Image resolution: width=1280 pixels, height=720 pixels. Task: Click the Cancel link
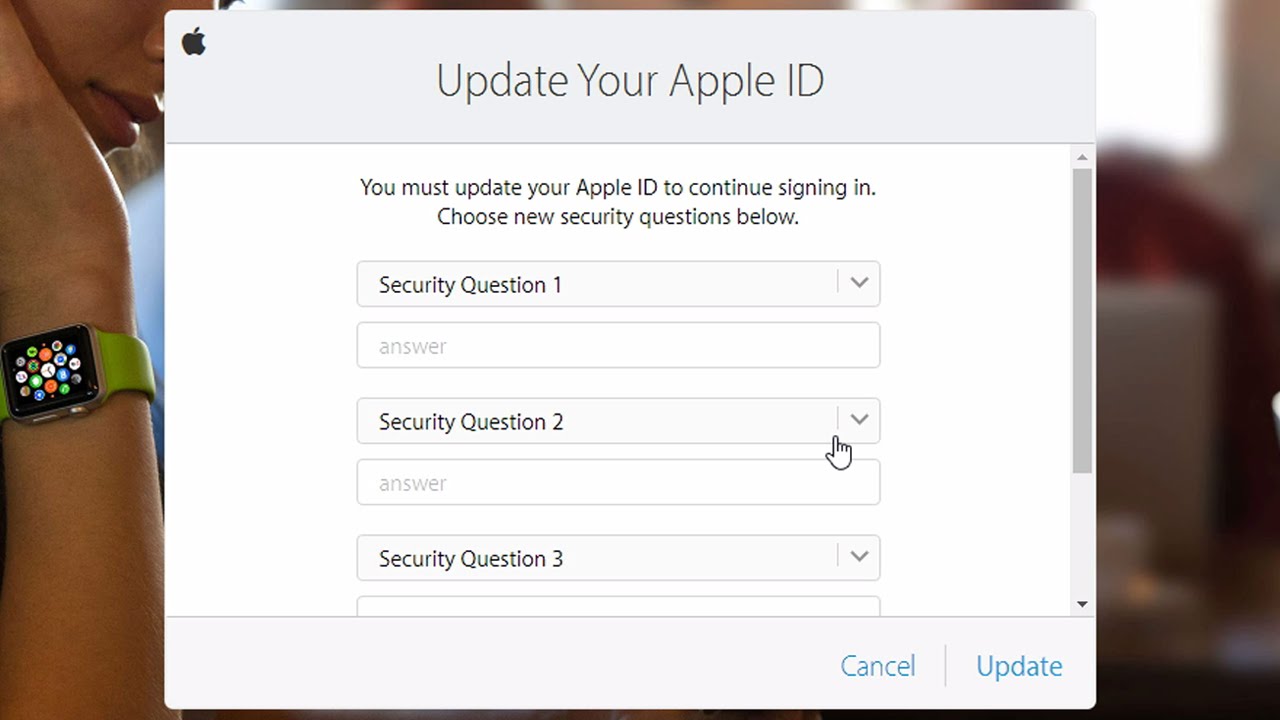877,666
